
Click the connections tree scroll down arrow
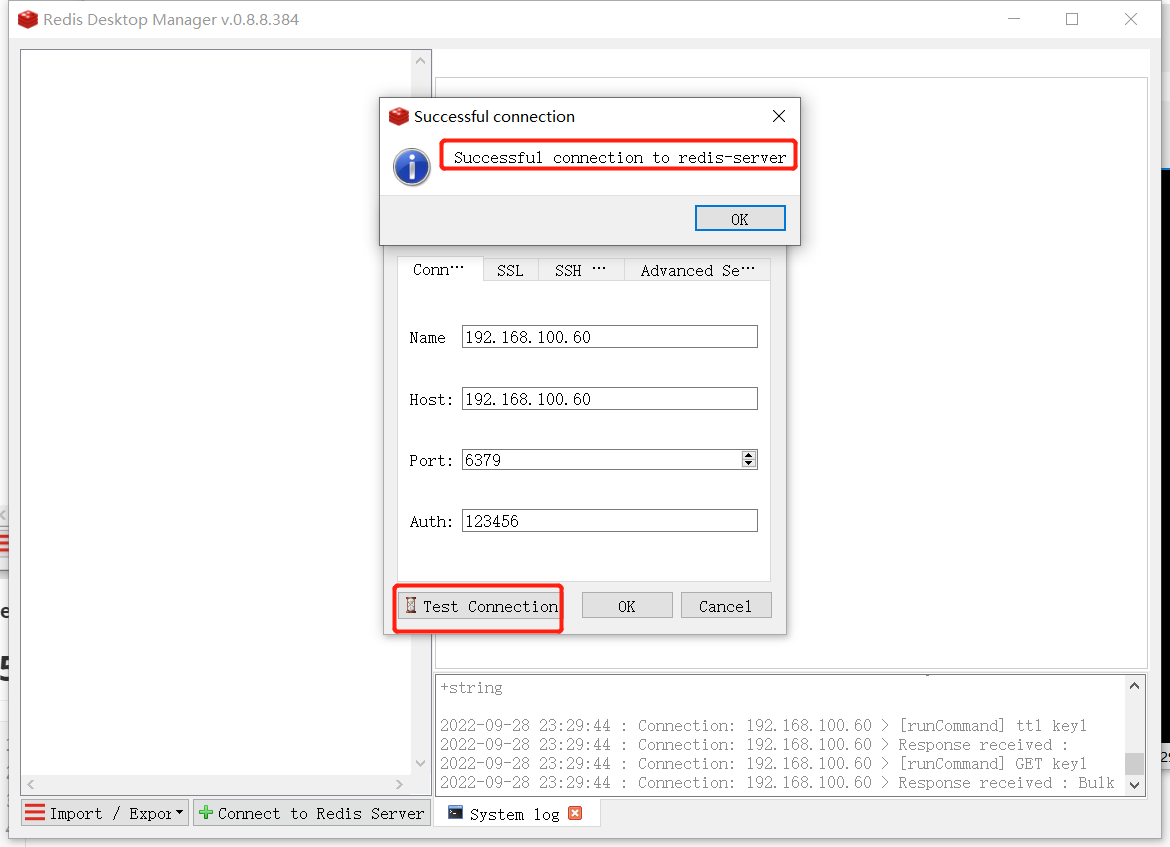click(420, 763)
